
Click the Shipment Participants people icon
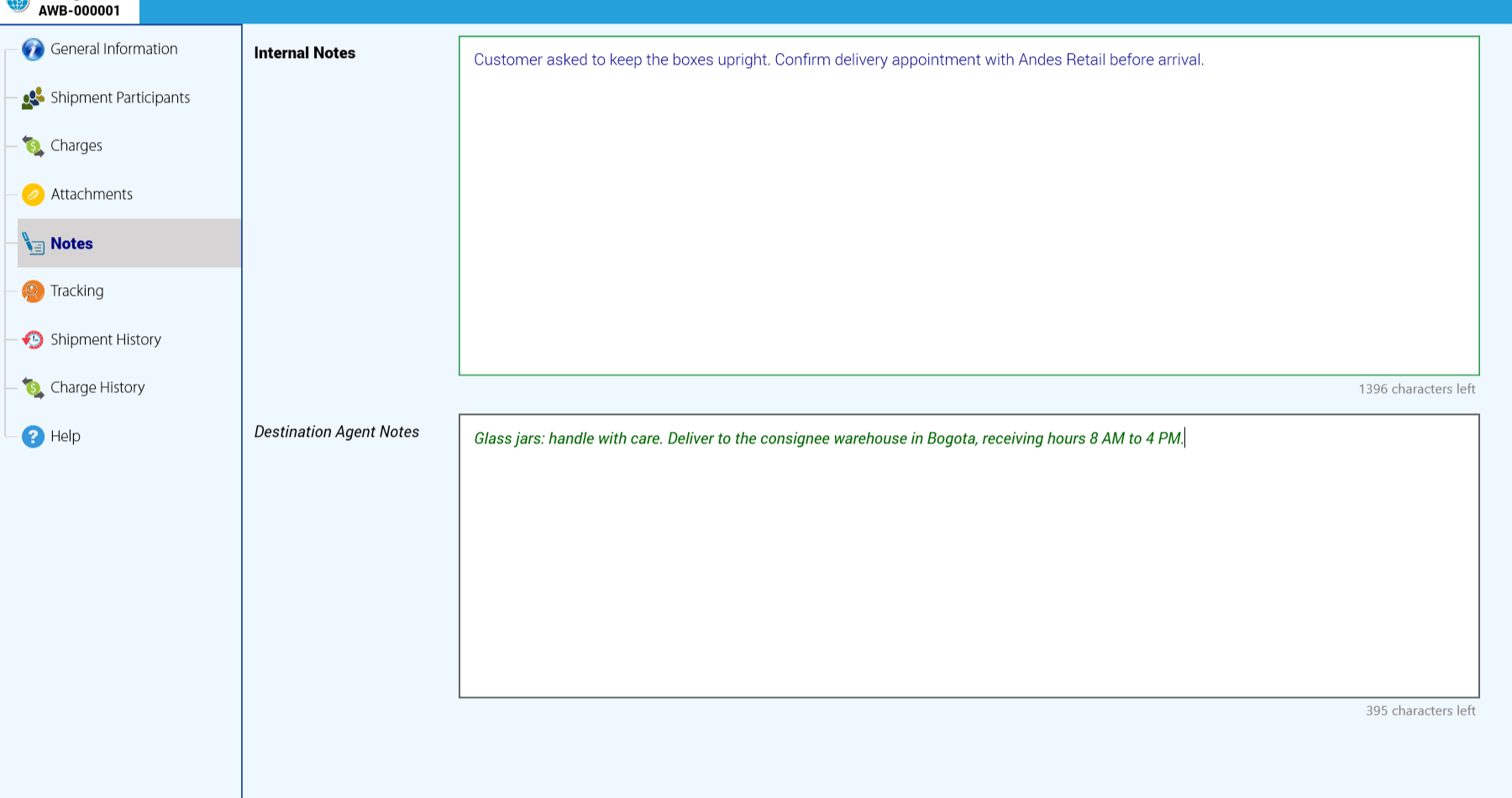33,98
